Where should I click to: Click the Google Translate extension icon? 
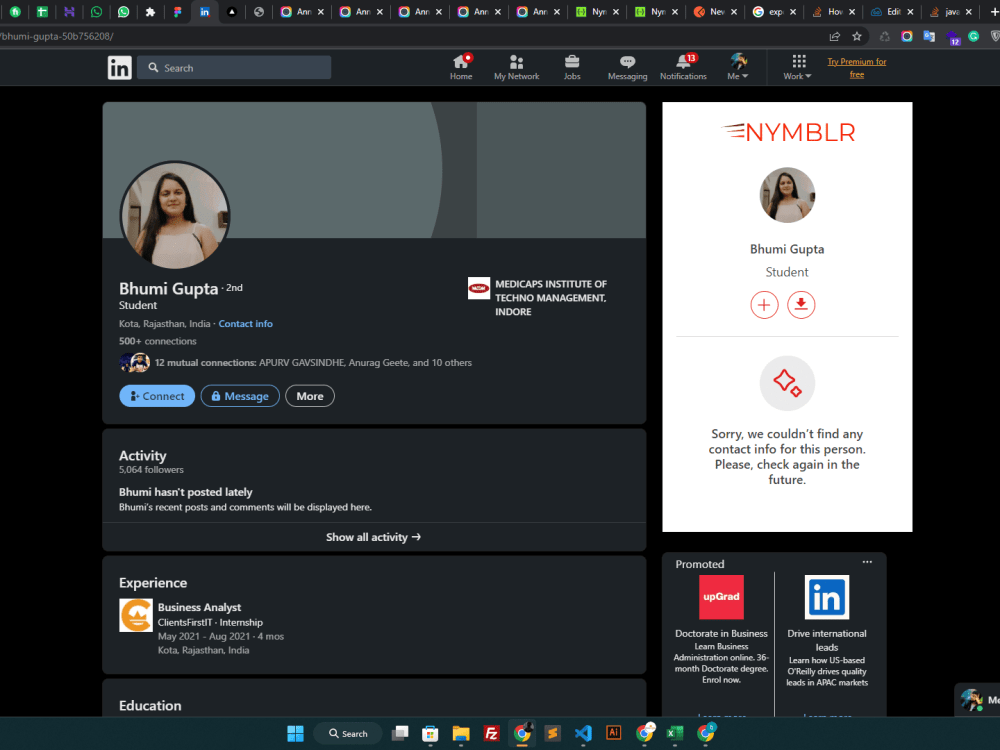tap(929, 36)
